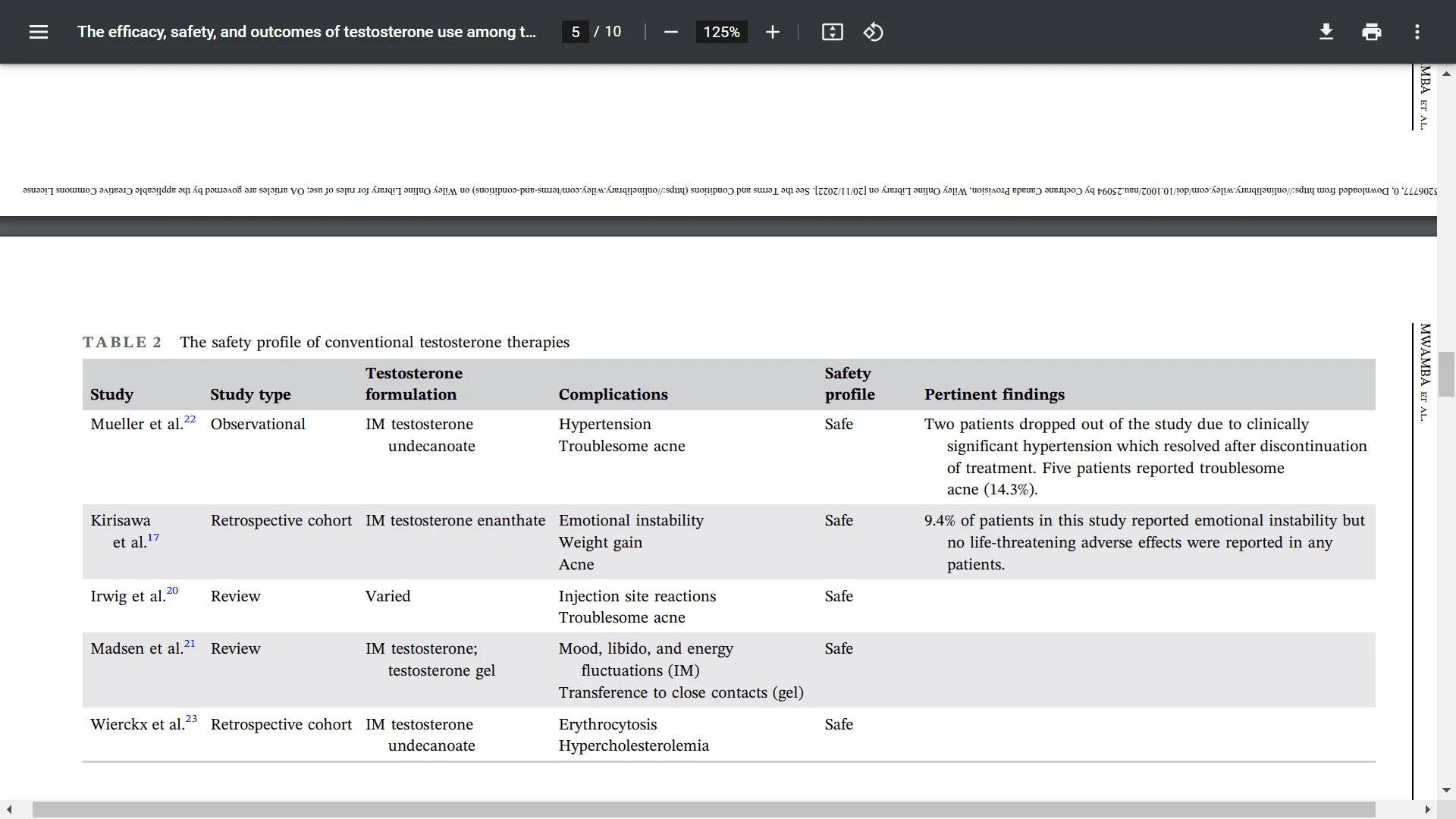The width and height of the screenshot is (1456, 819).
Task: Click the total page count '10'
Action: (x=613, y=32)
